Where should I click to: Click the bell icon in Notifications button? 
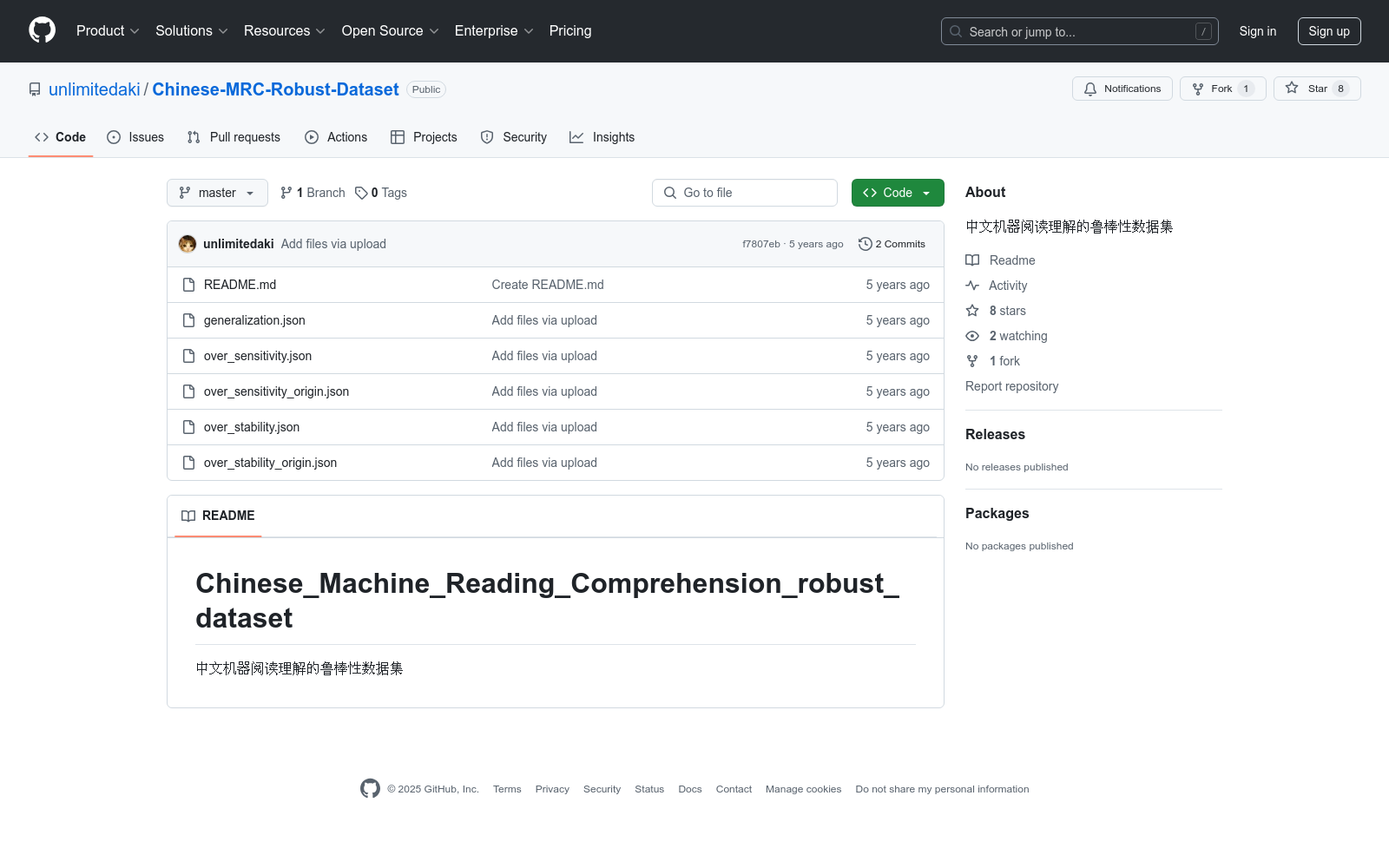click(1090, 89)
